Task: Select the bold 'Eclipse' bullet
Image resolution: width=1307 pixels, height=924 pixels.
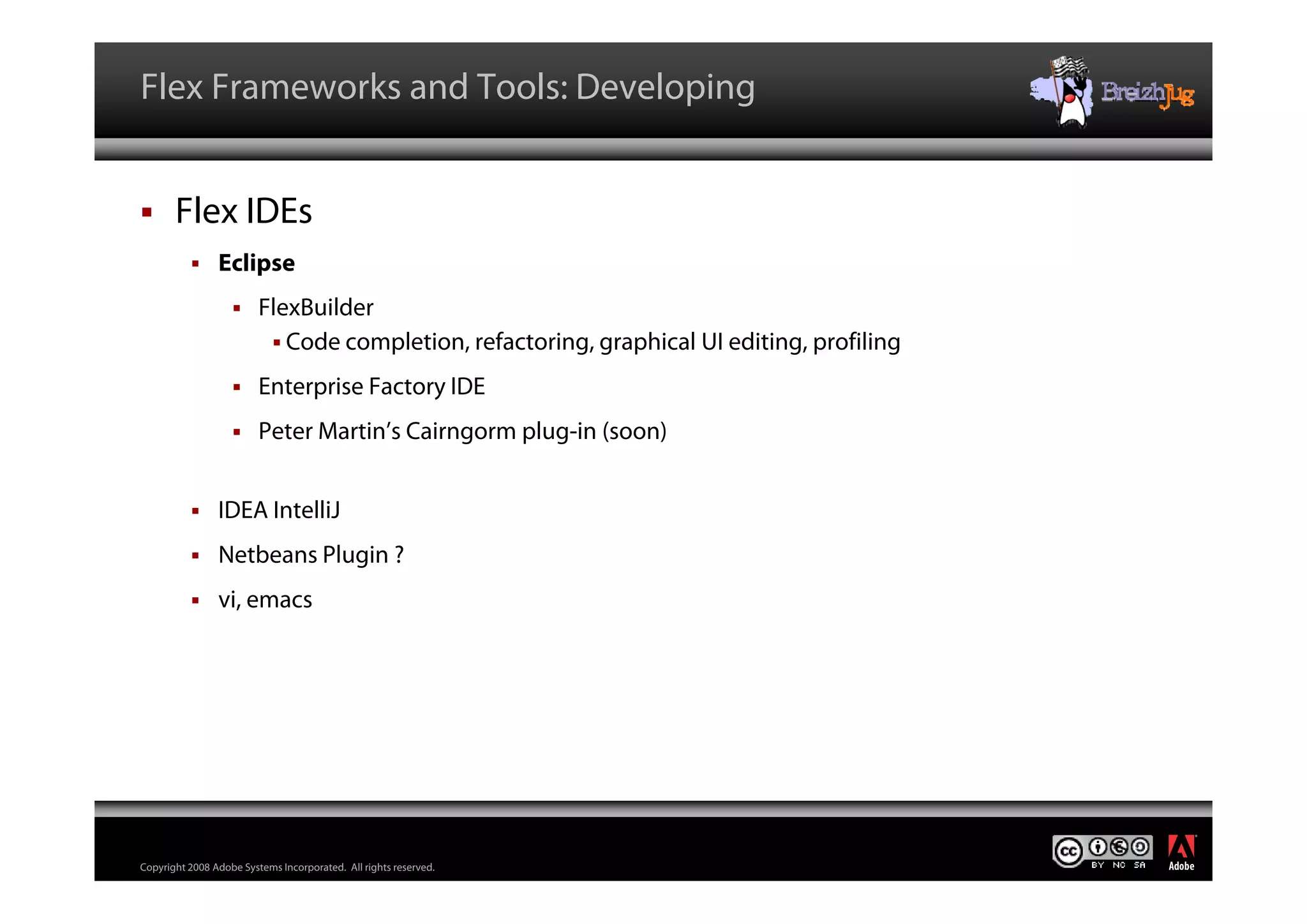Action: click(x=257, y=263)
